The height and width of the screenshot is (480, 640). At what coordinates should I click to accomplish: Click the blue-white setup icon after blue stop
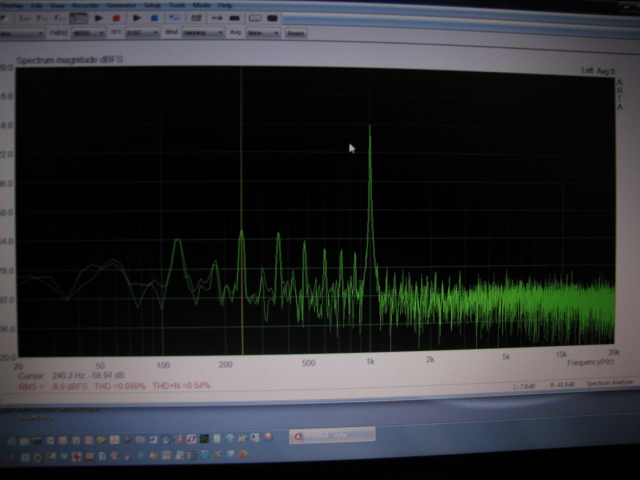[x=175, y=18]
